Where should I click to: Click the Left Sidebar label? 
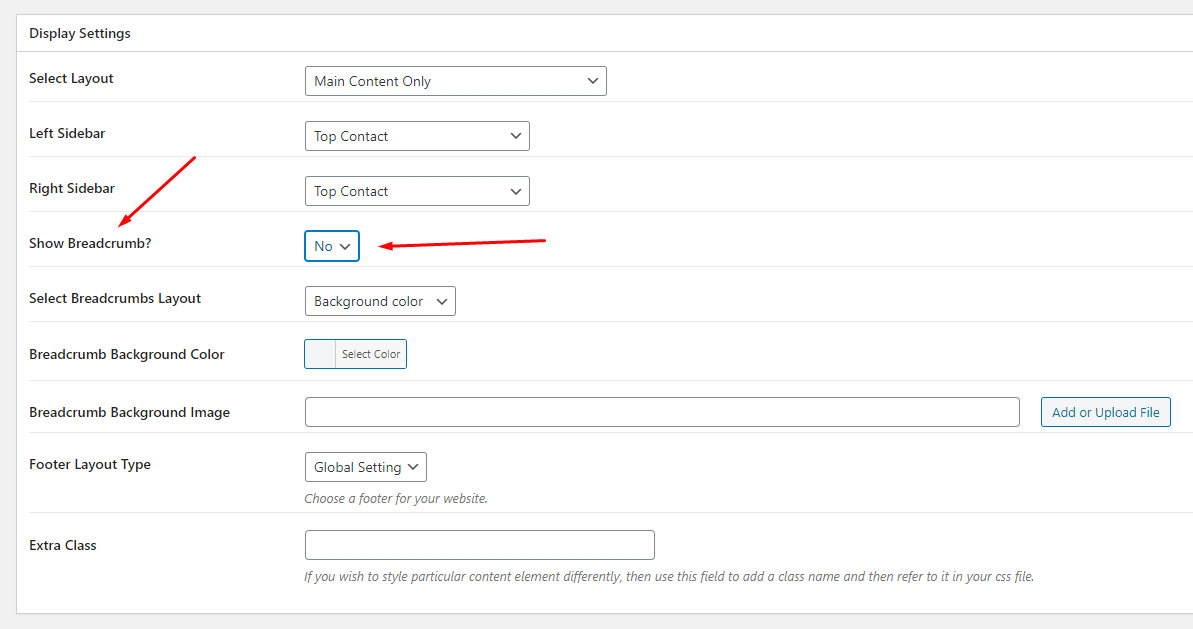pyautogui.click(x=67, y=133)
